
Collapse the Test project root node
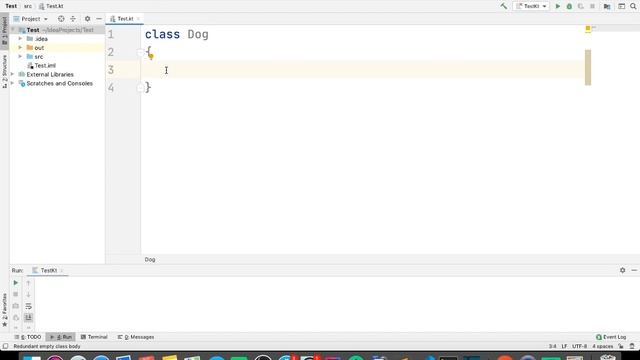[13, 30]
